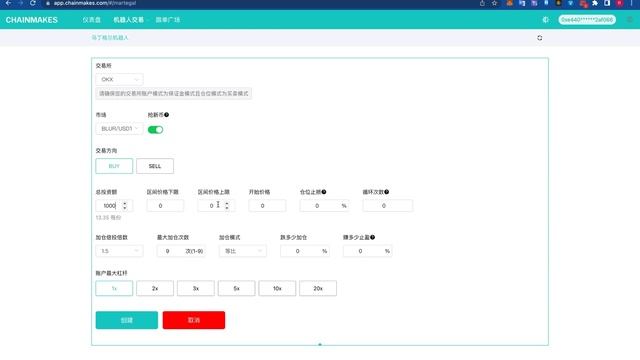Select 20x account leverage

pos(318,289)
